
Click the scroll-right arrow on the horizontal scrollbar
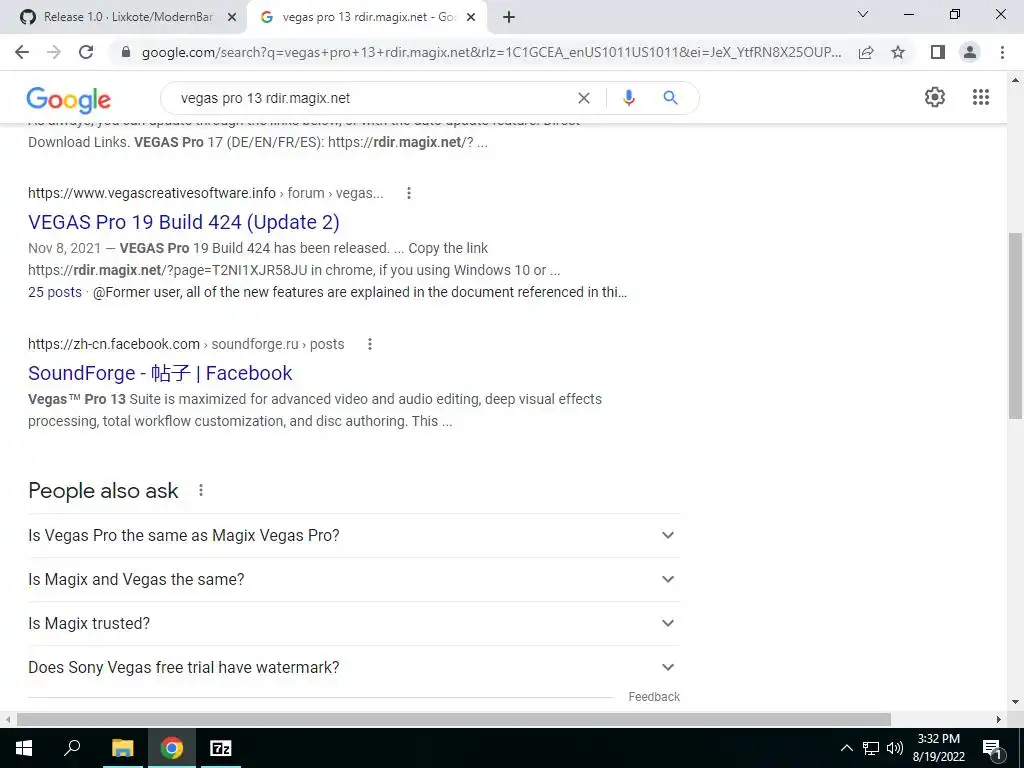pos(999,720)
